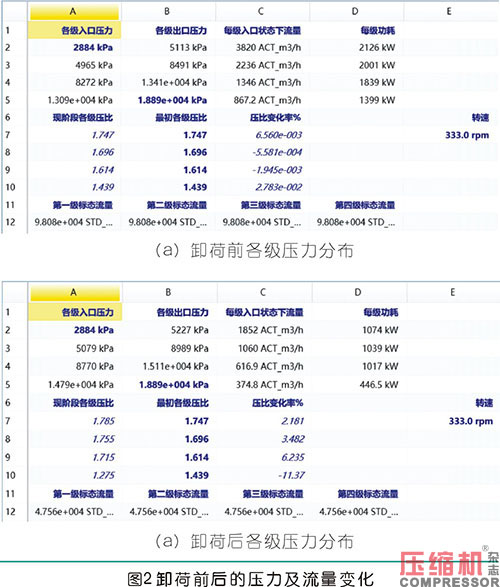Screen dimensions: 500x587
Task: Select column D header in lower table
Action: tap(359, 292)
